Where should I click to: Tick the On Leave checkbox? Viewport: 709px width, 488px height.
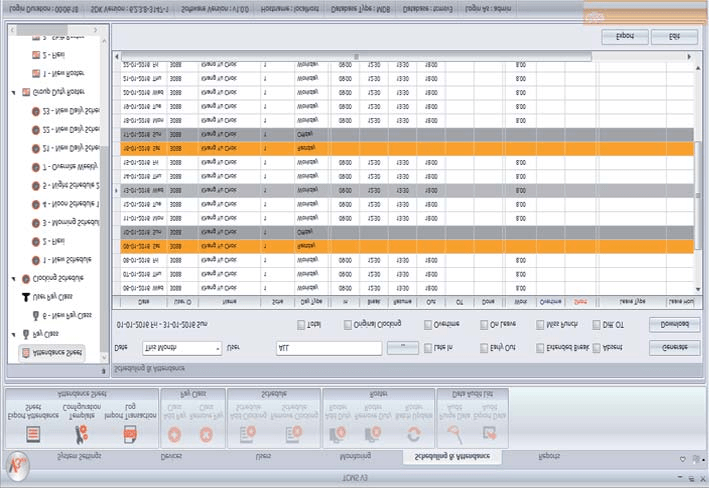point(484,324)
